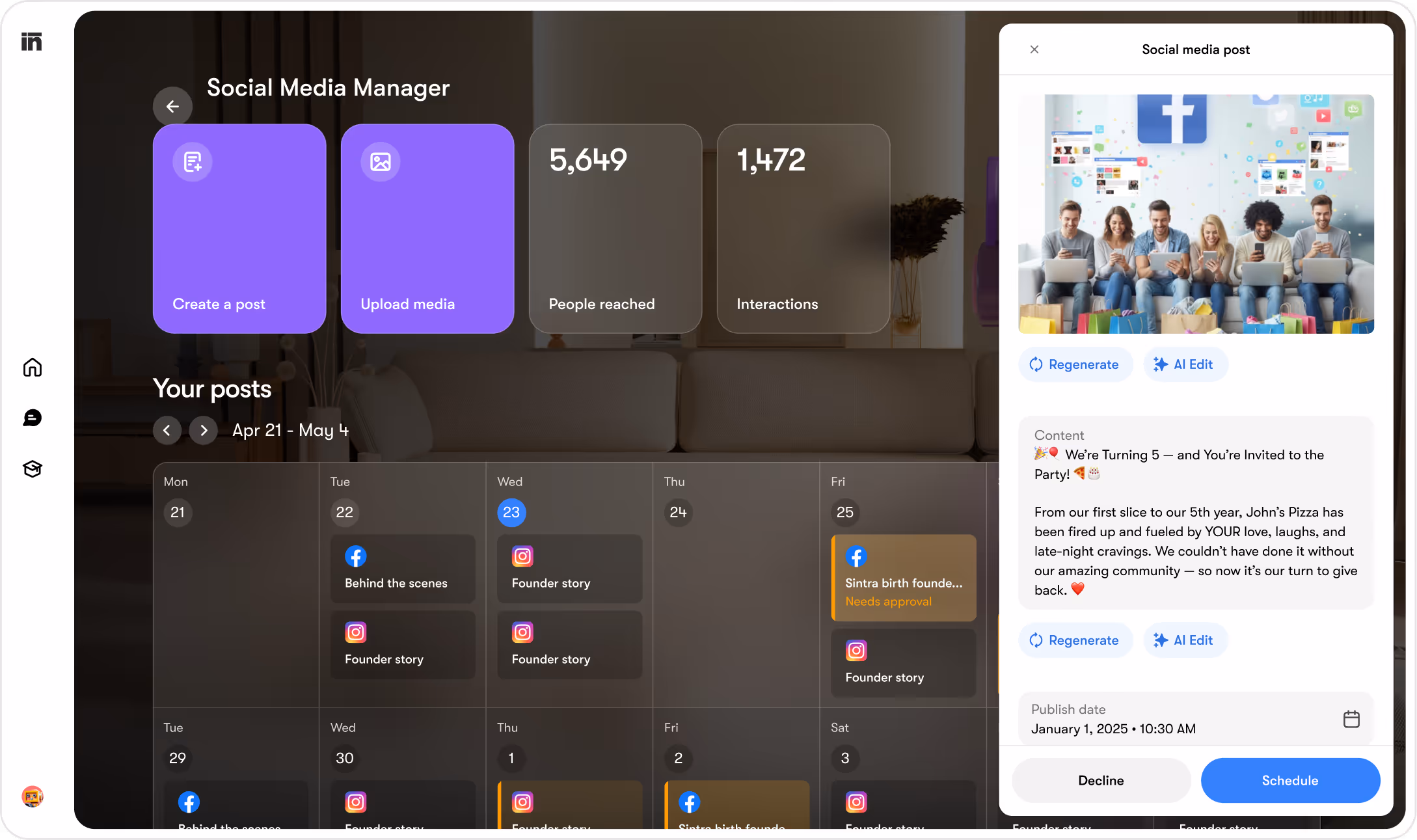Screen dimensions: 1417x840
Task: Open the home icon in sidebar
Action: [32, 368]
